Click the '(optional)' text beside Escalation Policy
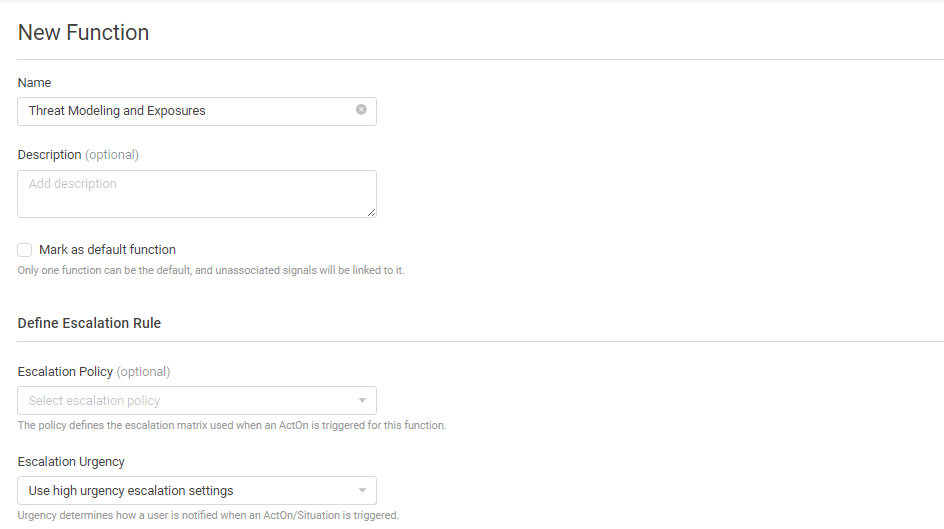The width and height of the screenshot is (944, 529). click(143, 371)
